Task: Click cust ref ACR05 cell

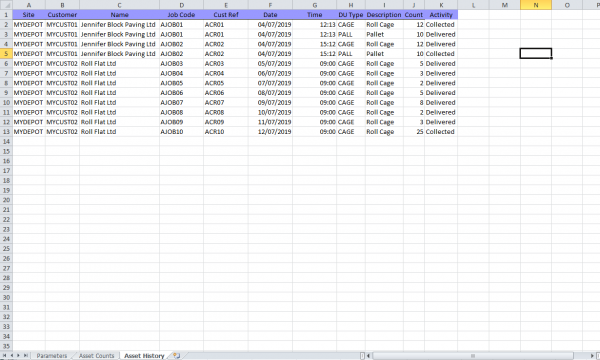Action: 226,83
